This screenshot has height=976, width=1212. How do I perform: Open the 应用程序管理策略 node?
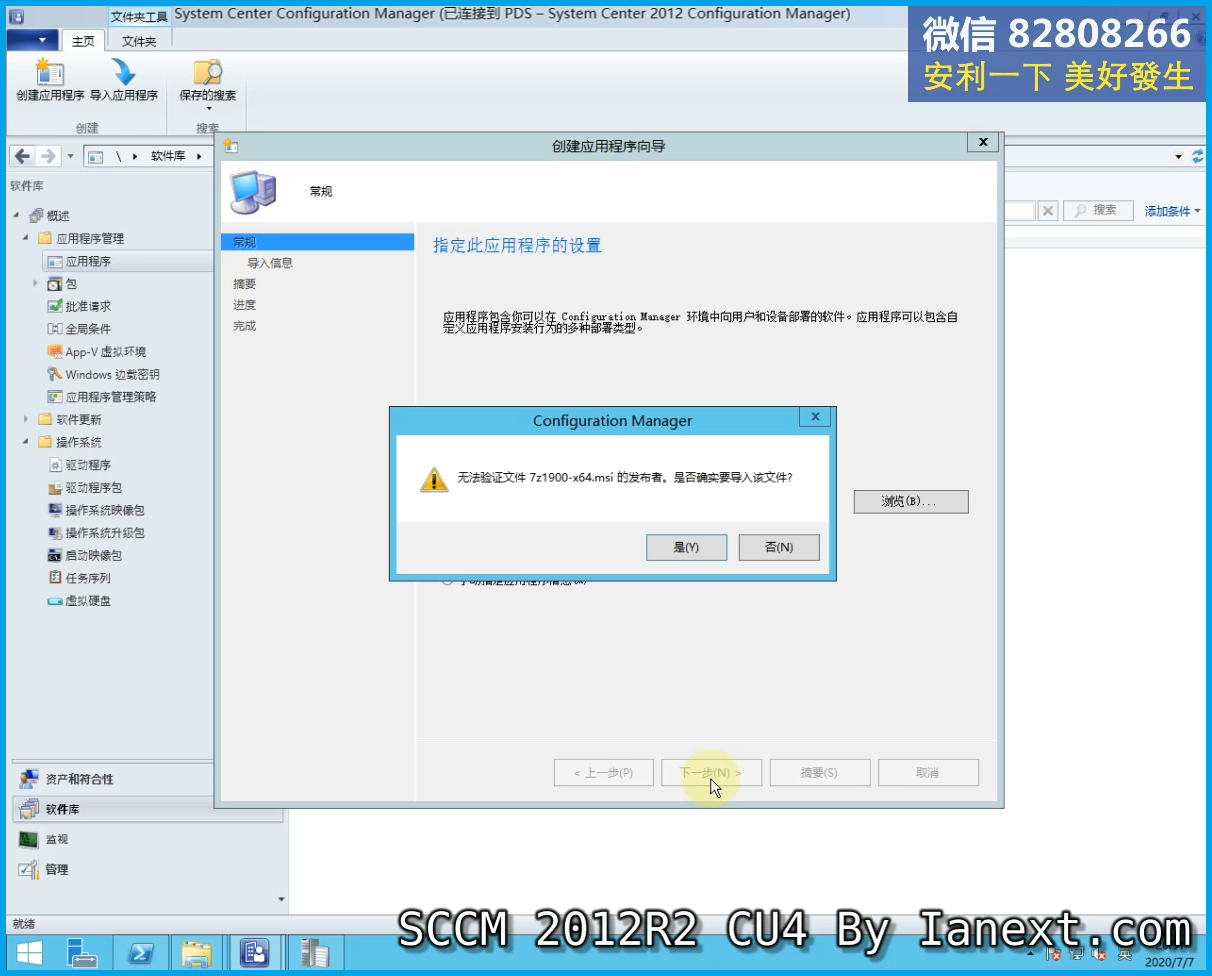tap(110, 397)
